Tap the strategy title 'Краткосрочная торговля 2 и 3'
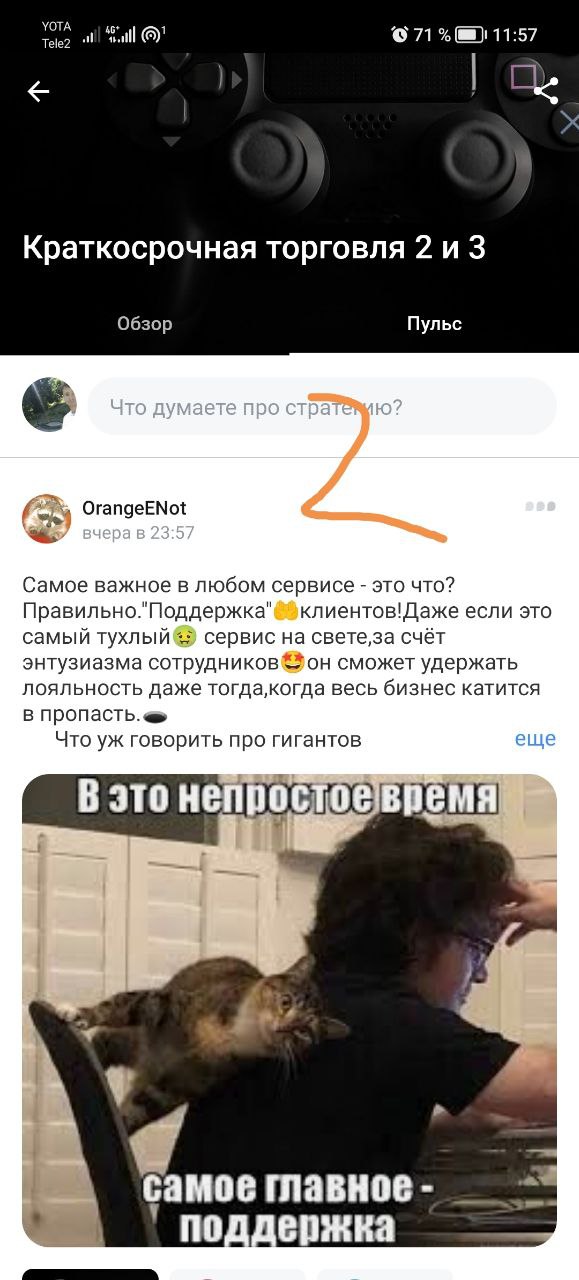The image size is (579, 1280). click(x=254, y=248)
